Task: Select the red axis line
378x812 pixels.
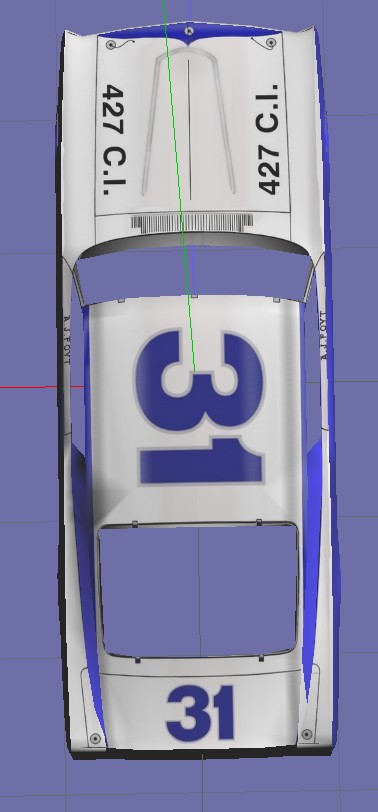Action: point(41,387)
